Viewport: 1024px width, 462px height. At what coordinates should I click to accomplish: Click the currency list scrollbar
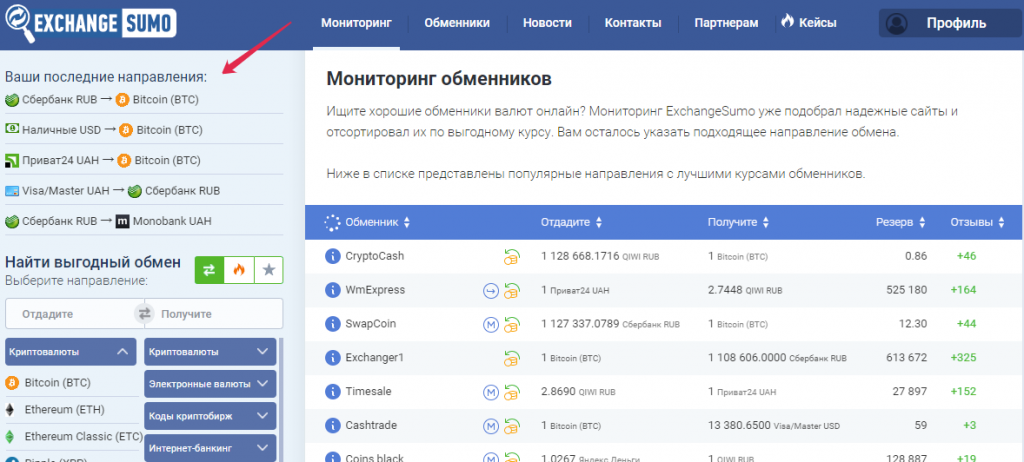tap(281, 399)
